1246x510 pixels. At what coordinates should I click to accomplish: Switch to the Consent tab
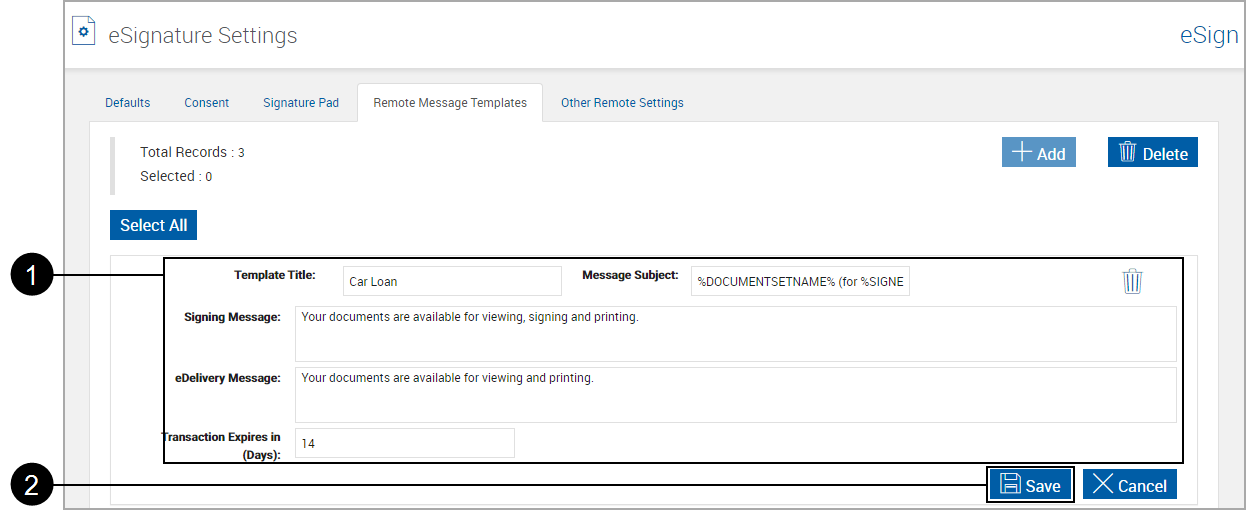pos(206,103)
